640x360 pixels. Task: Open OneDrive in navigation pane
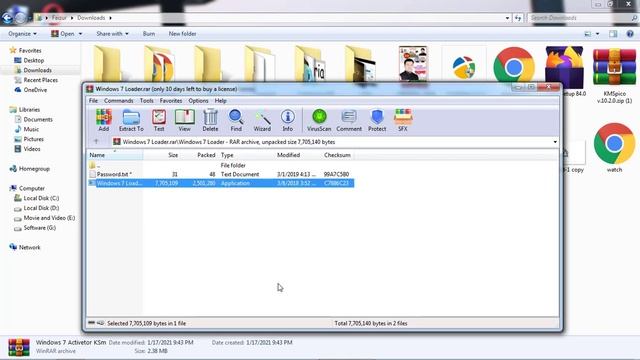(x=35, y=90)
